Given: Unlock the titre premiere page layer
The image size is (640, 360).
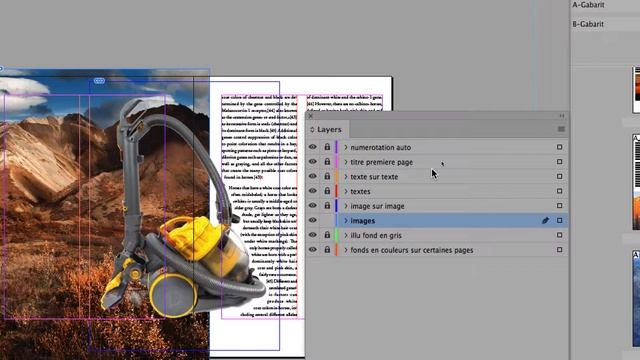Looking at the screenshot, I should [327, 161].
